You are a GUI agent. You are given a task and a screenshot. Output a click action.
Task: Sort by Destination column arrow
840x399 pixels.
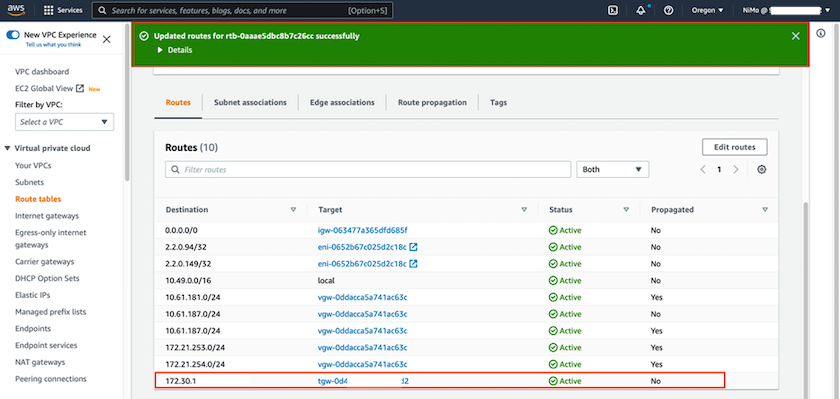[293, 210]
